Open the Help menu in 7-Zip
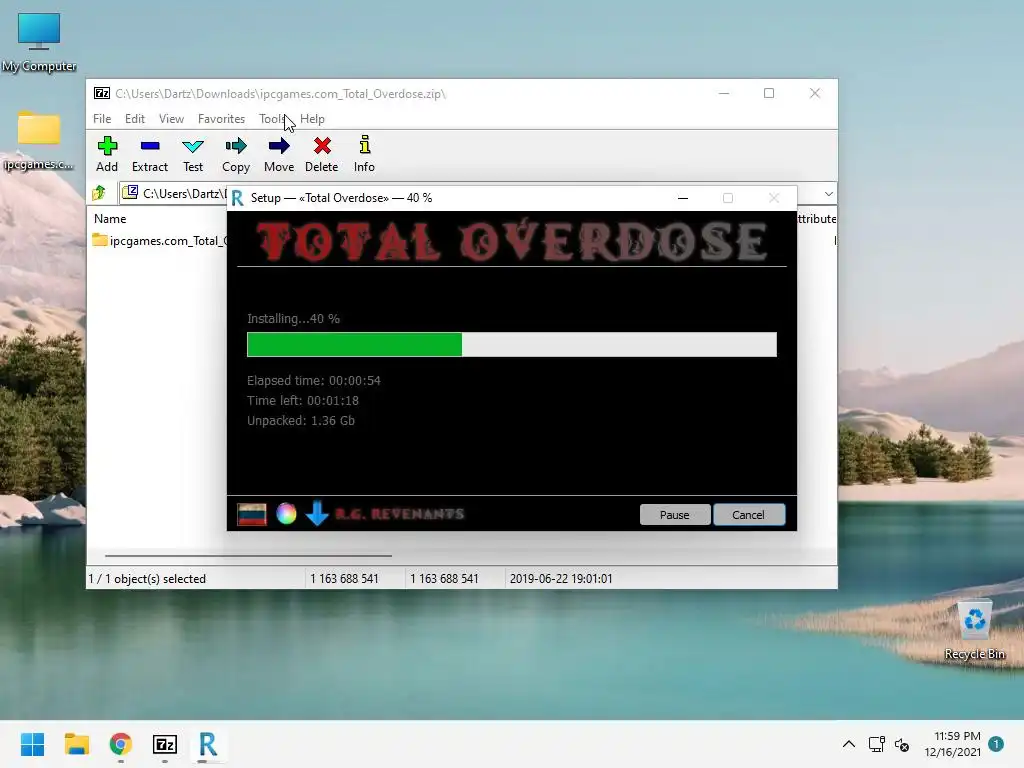This screenshot has width=1024, height=768. 312,119
